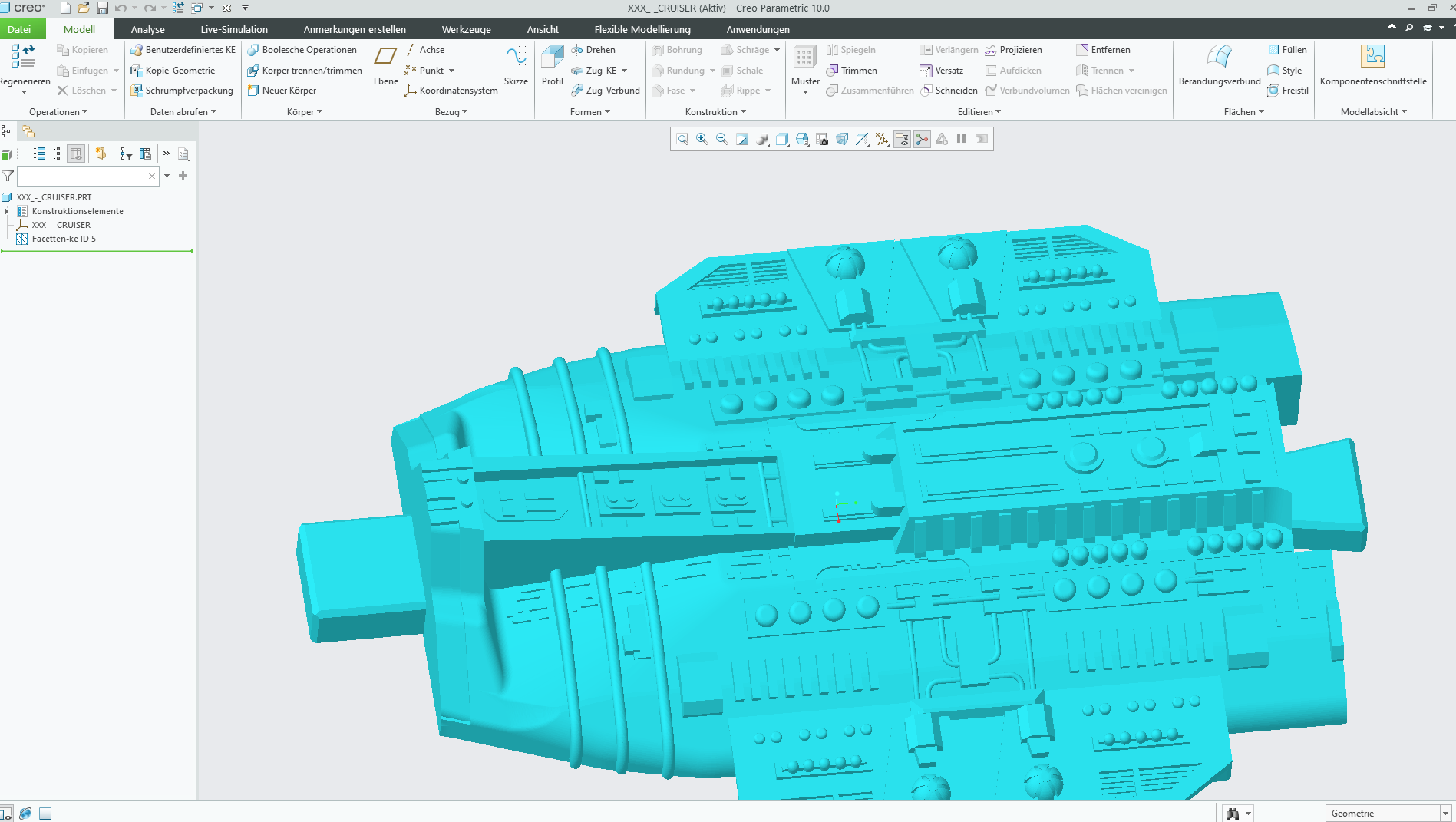This screenshot has width=1456, height=822.
Task: Expand the Körper group menu
Action: click(x=305, y=112)
